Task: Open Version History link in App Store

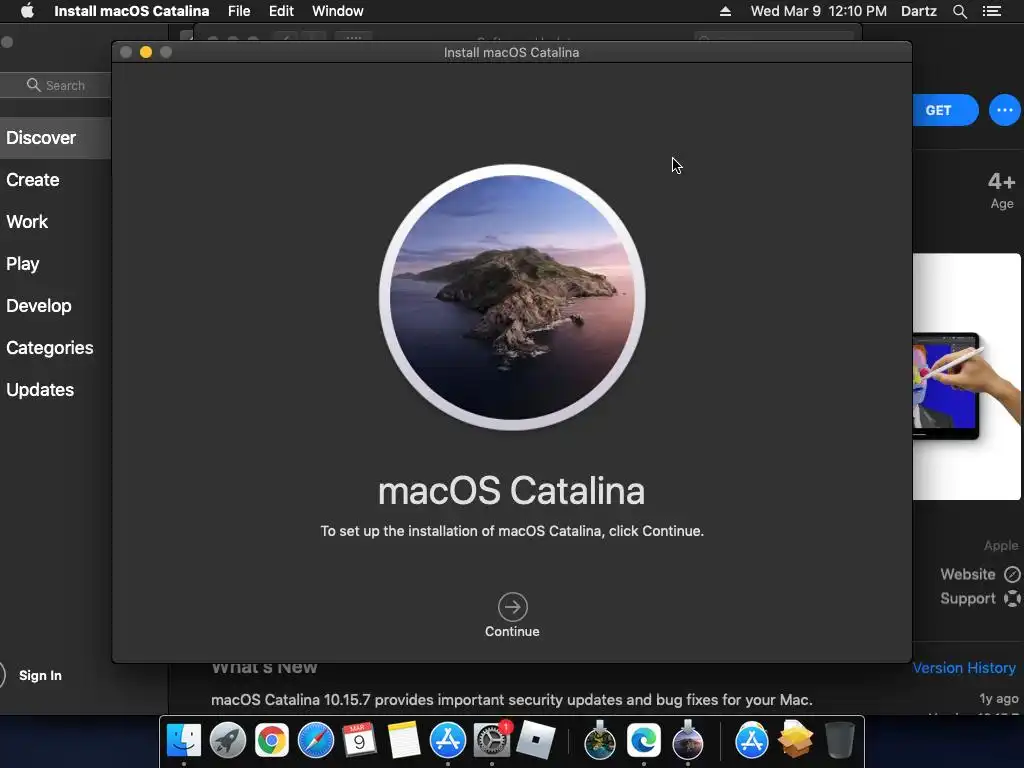Action: click(x=964, y=667)
